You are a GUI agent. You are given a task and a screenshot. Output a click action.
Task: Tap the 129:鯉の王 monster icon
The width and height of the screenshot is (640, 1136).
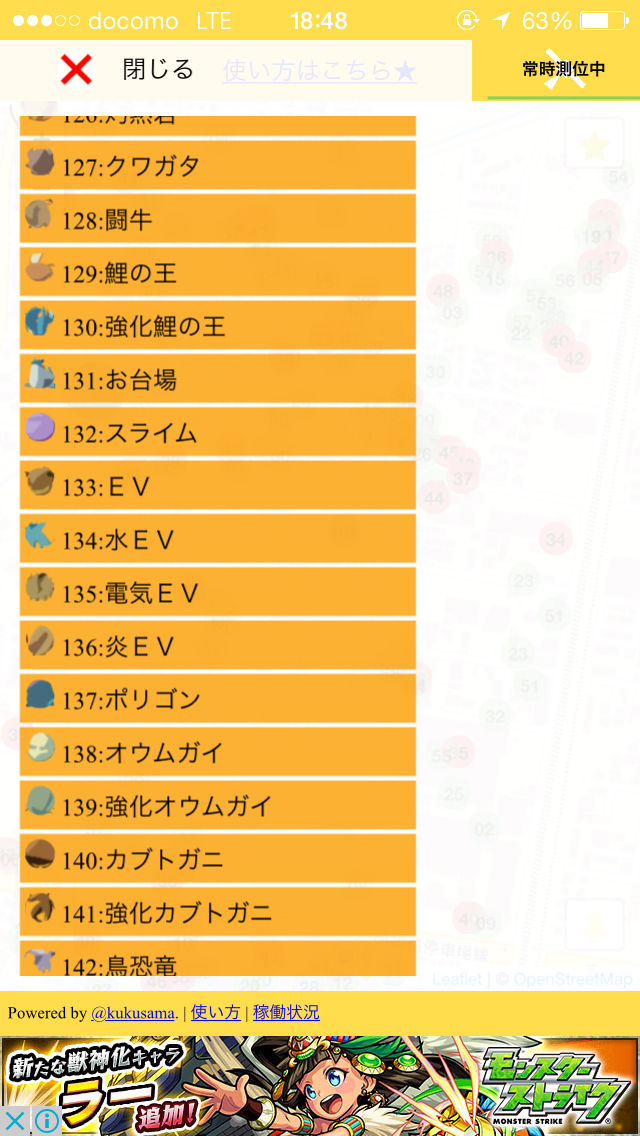tap(39, 267)
